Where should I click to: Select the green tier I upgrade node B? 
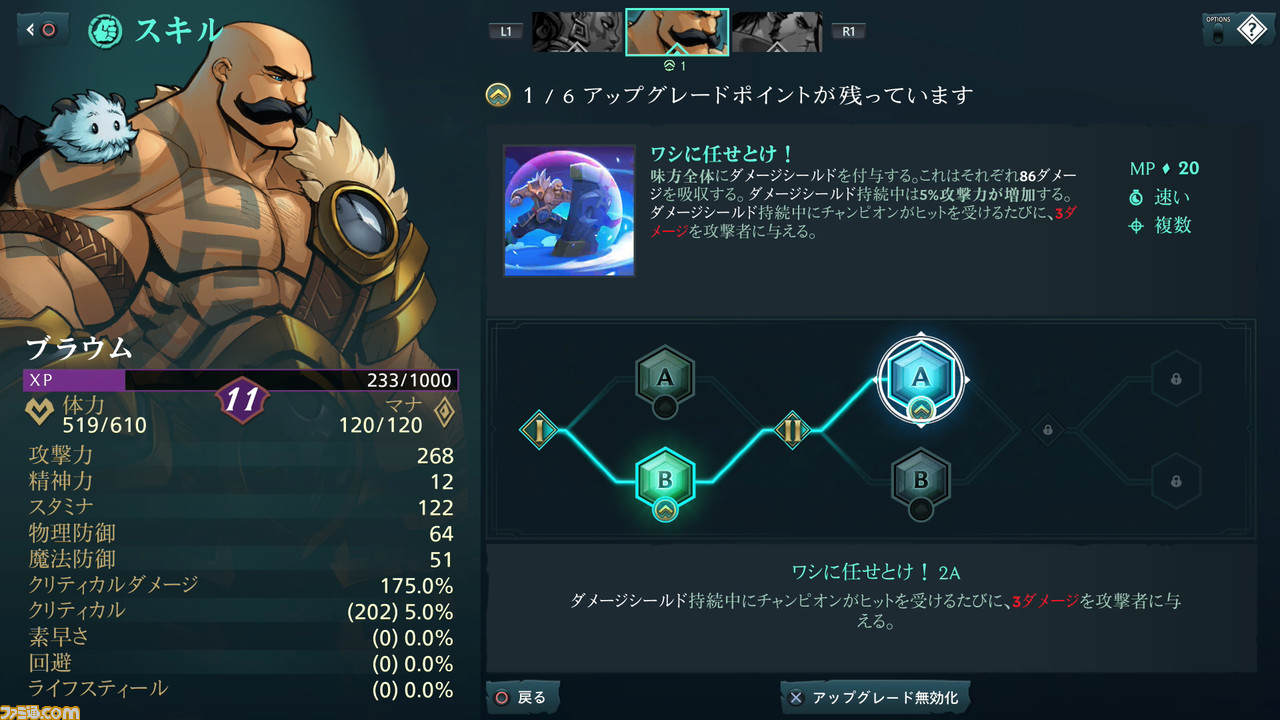click(x=666, y=480)
